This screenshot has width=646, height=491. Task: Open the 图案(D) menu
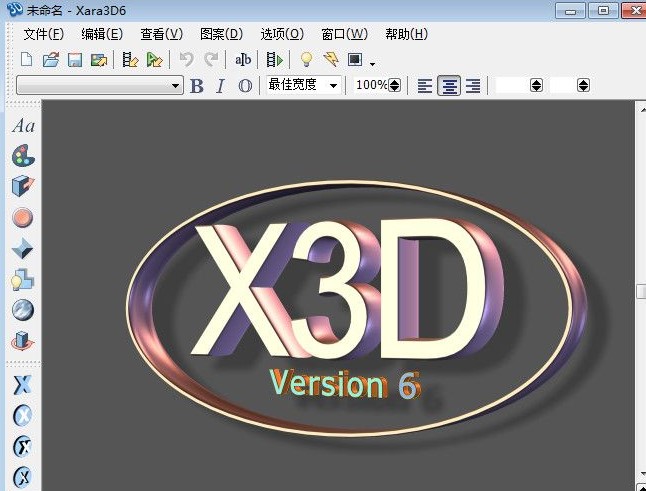point(221,34)
